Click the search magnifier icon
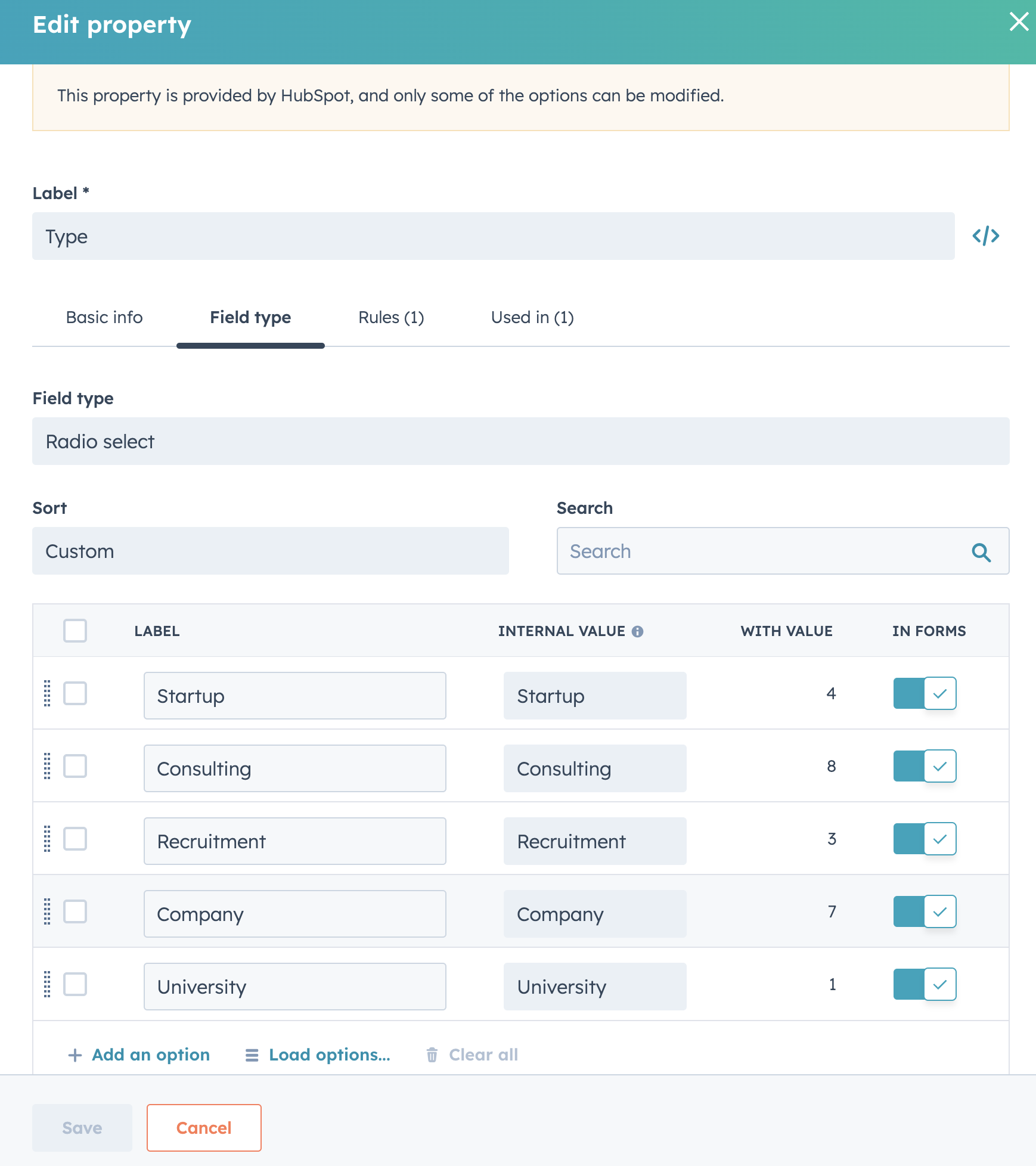Image resolution: width=1036 pixels, height=1166 pixels. [x=981, y=552]
